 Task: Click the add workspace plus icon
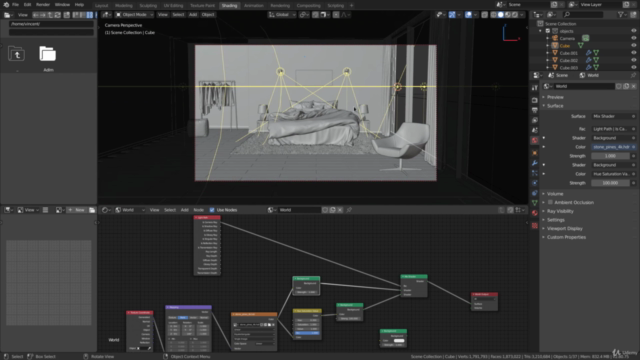click(351, 5)
